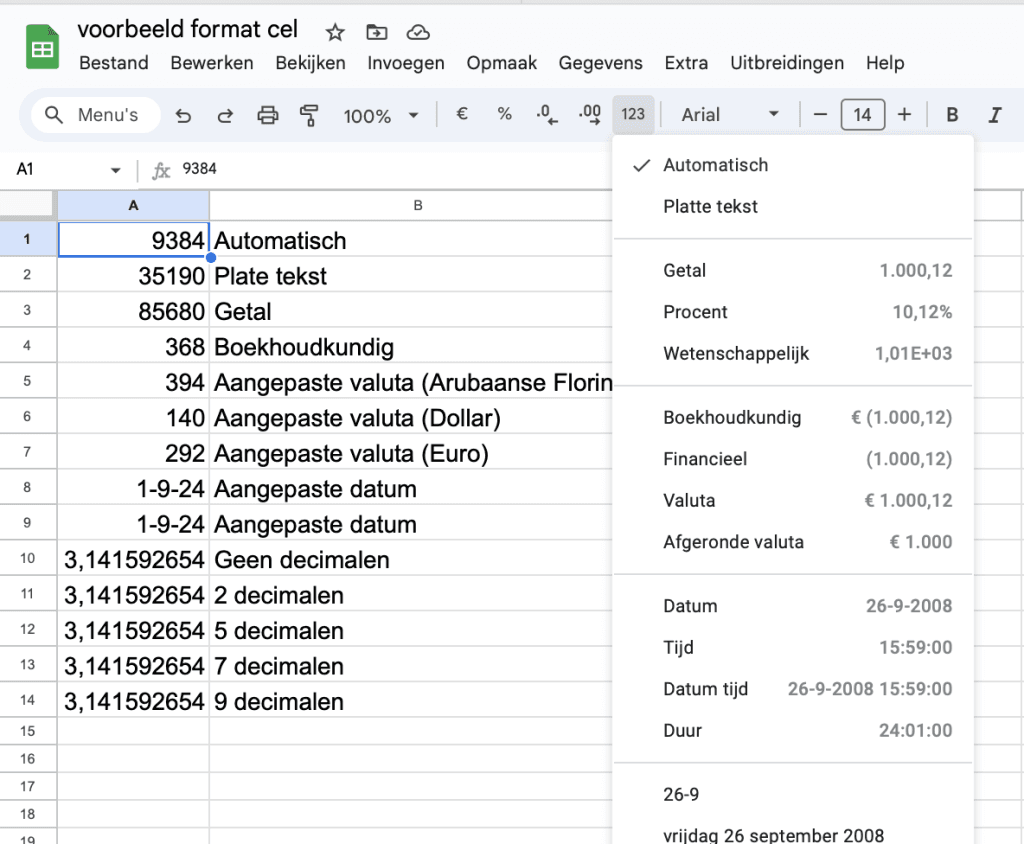Click the Menu's search box

click(96, 115)
